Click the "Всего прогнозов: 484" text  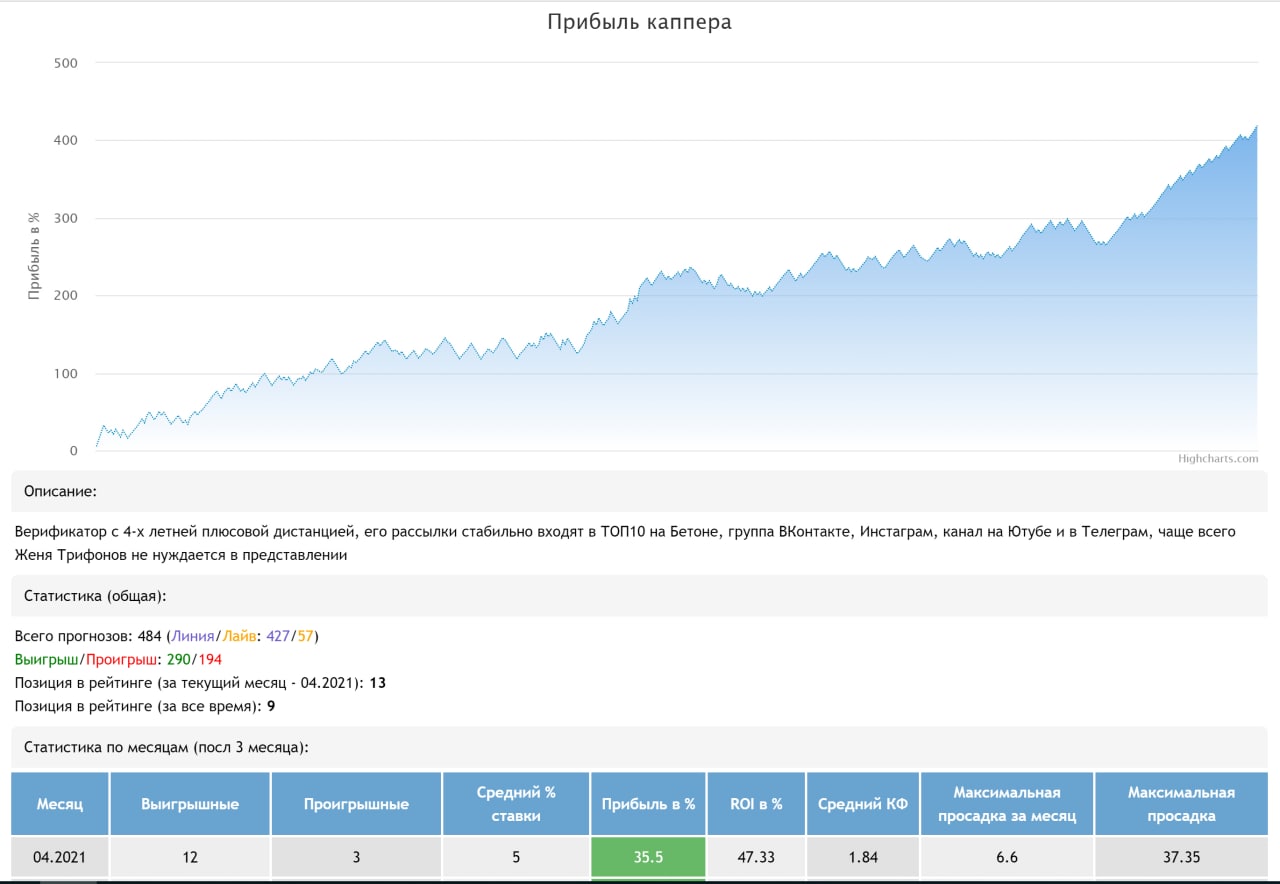[89, 636]
